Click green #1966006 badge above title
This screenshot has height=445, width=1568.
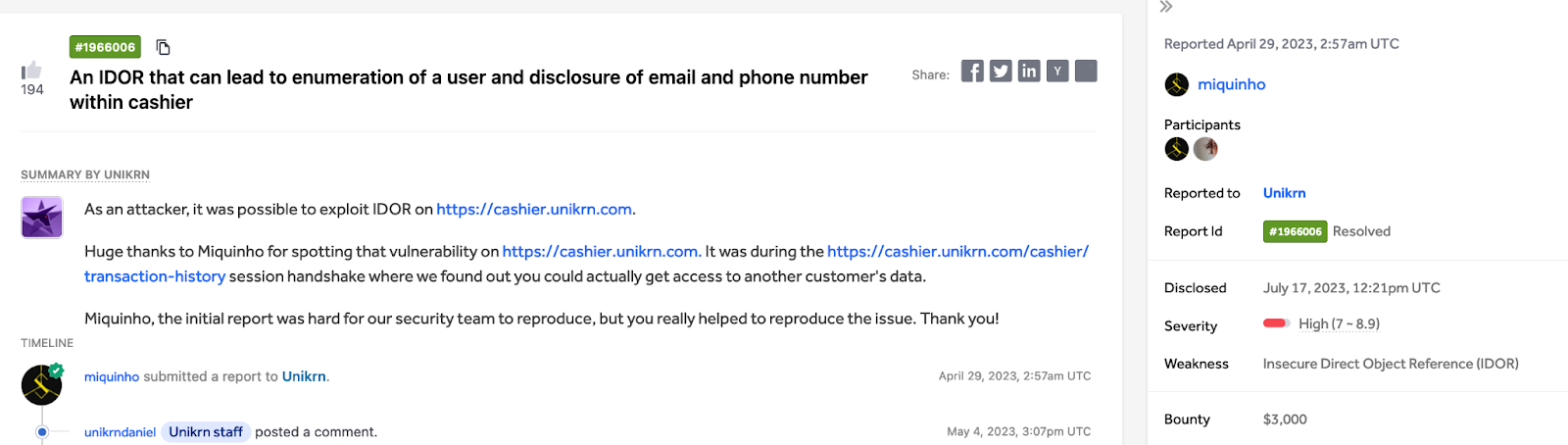click(105, 47)
